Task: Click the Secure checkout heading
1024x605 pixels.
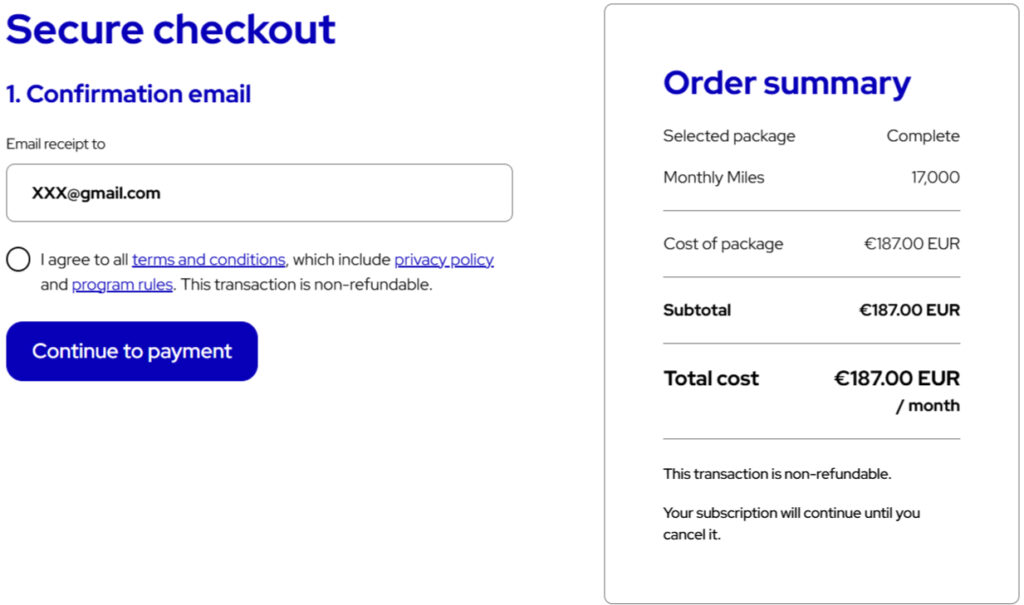Action: click(x=171, y=29)
